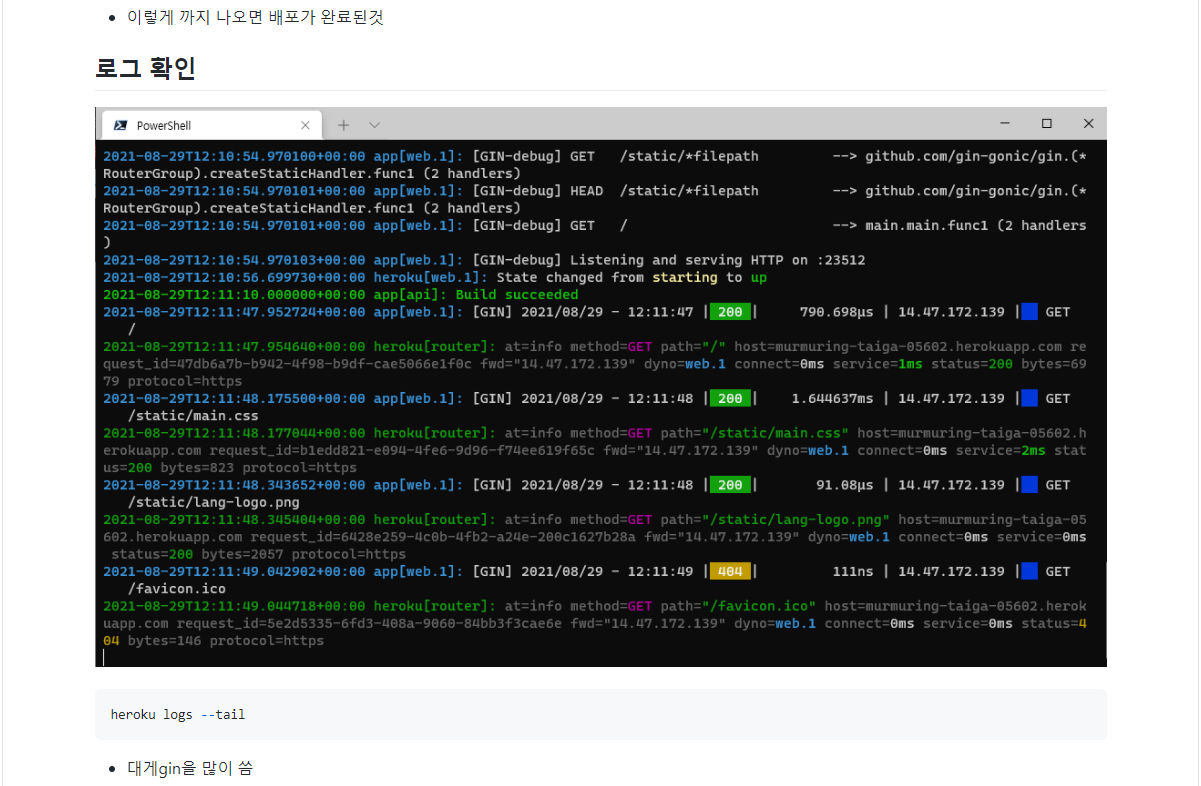Close the PowerShell tab

click(x=306, y=126)
